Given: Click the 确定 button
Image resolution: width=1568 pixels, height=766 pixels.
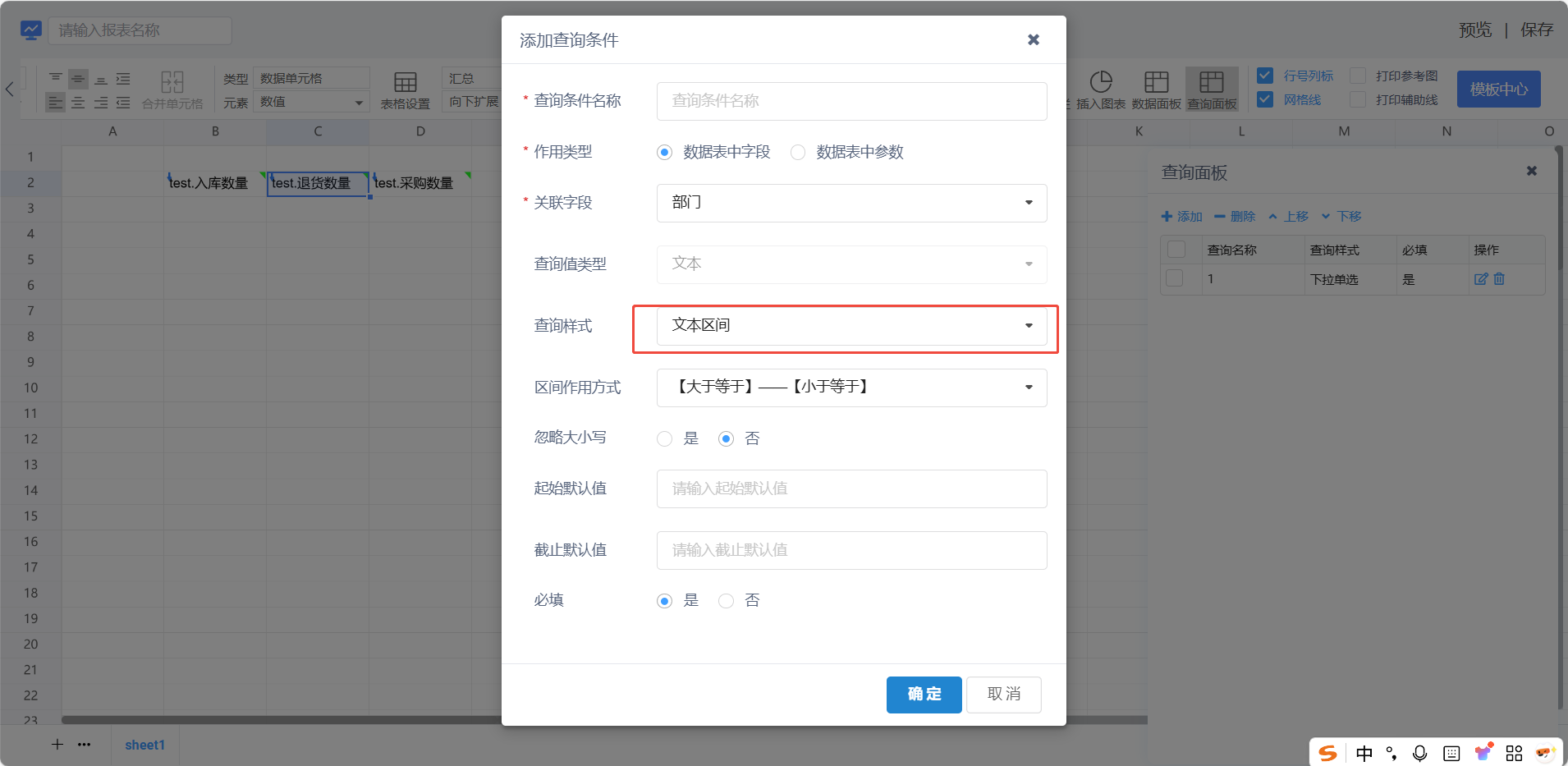Looking at the screenshot, I should [924, 695].
